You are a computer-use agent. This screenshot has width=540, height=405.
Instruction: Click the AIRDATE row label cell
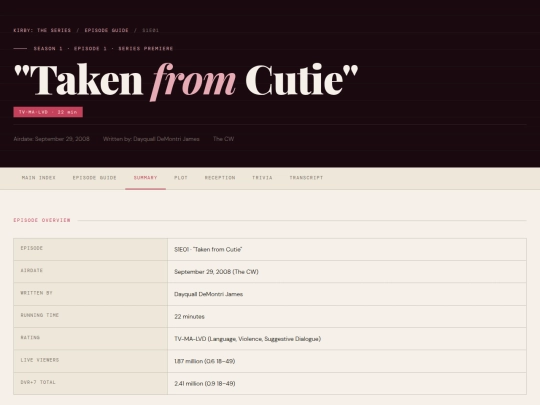91,272
